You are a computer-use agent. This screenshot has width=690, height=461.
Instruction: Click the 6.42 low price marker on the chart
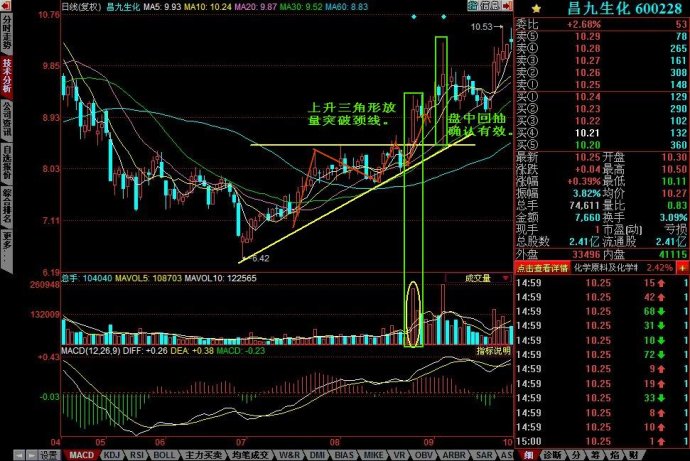tap(261, 258)
